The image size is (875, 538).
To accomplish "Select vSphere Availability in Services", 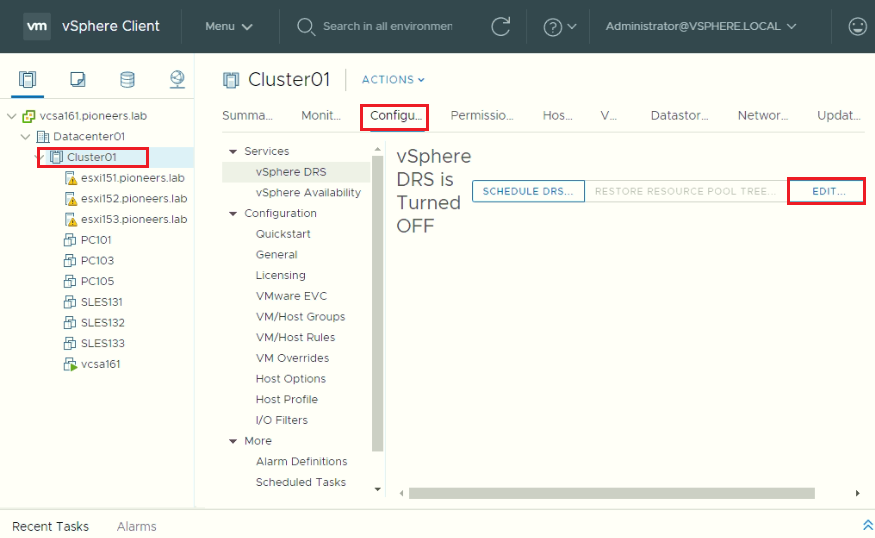I will tap(308, 193).
